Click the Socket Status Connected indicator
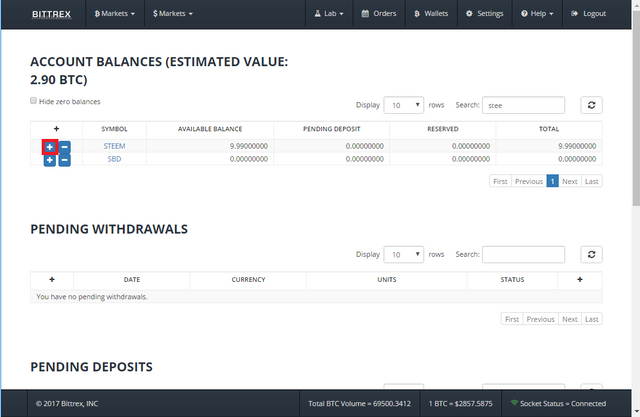Screen dimensions: 640x417 [x=558, y=404]
